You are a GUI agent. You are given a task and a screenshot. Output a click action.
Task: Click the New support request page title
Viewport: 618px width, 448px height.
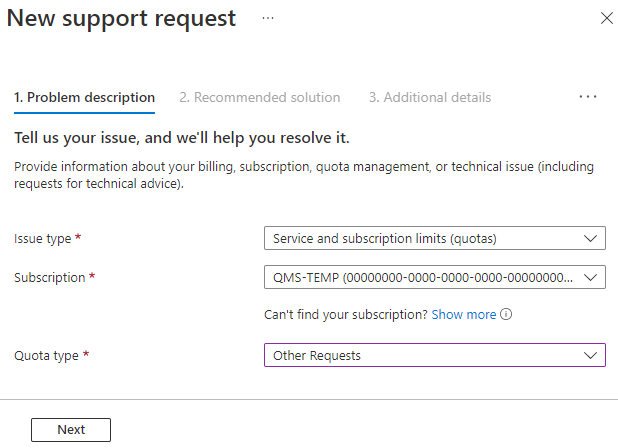122,19
